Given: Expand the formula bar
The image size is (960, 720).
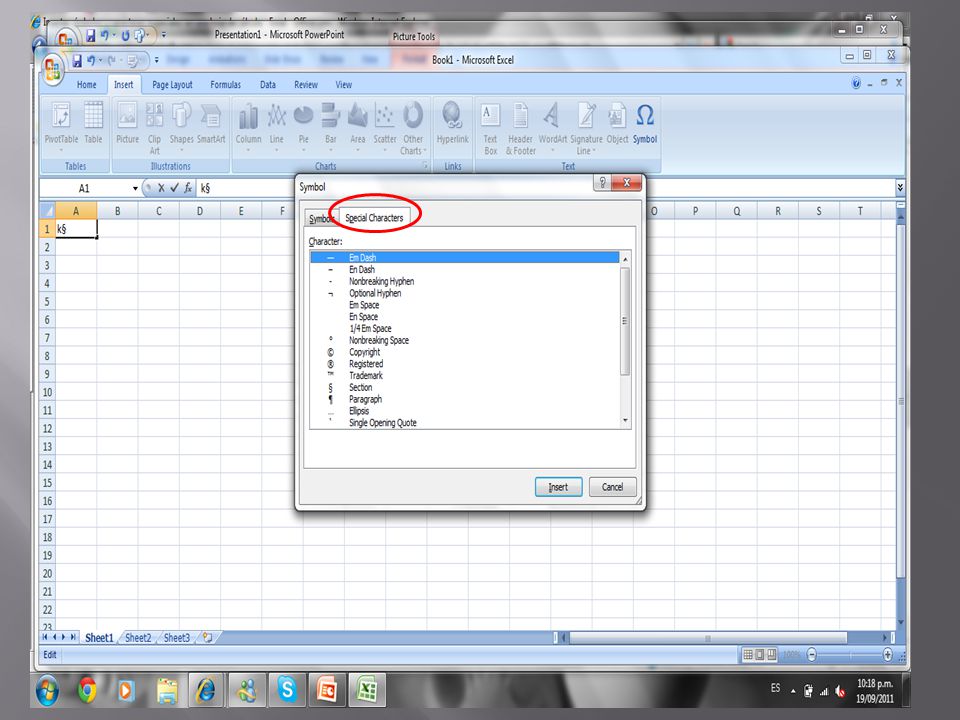Looking at the screenshot, I should [x=900, y=187].
